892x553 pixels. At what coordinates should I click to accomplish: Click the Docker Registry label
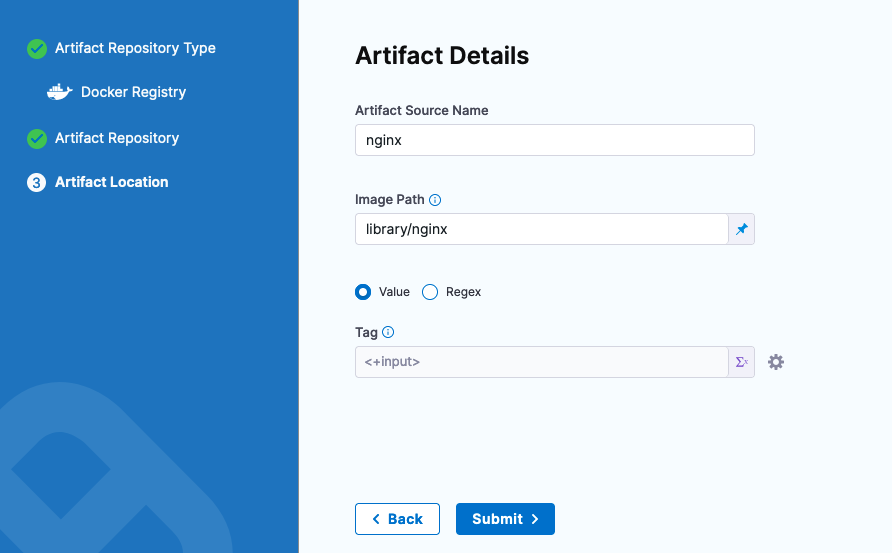click(133, 92)
